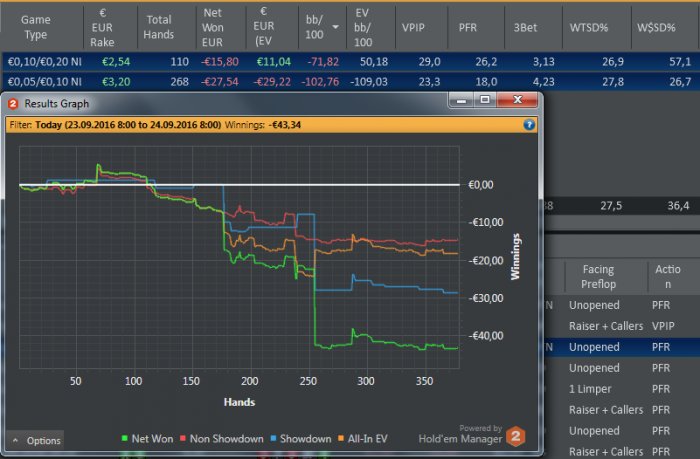Click the Hold'em Manager 2 logo

click(x=516, y=436)
